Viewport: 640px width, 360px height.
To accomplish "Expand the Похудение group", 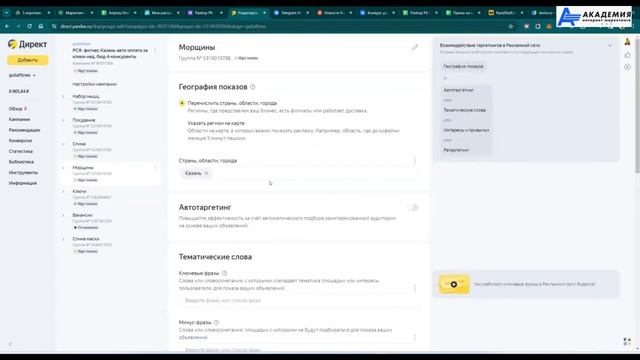I will (x=63, y=120).
